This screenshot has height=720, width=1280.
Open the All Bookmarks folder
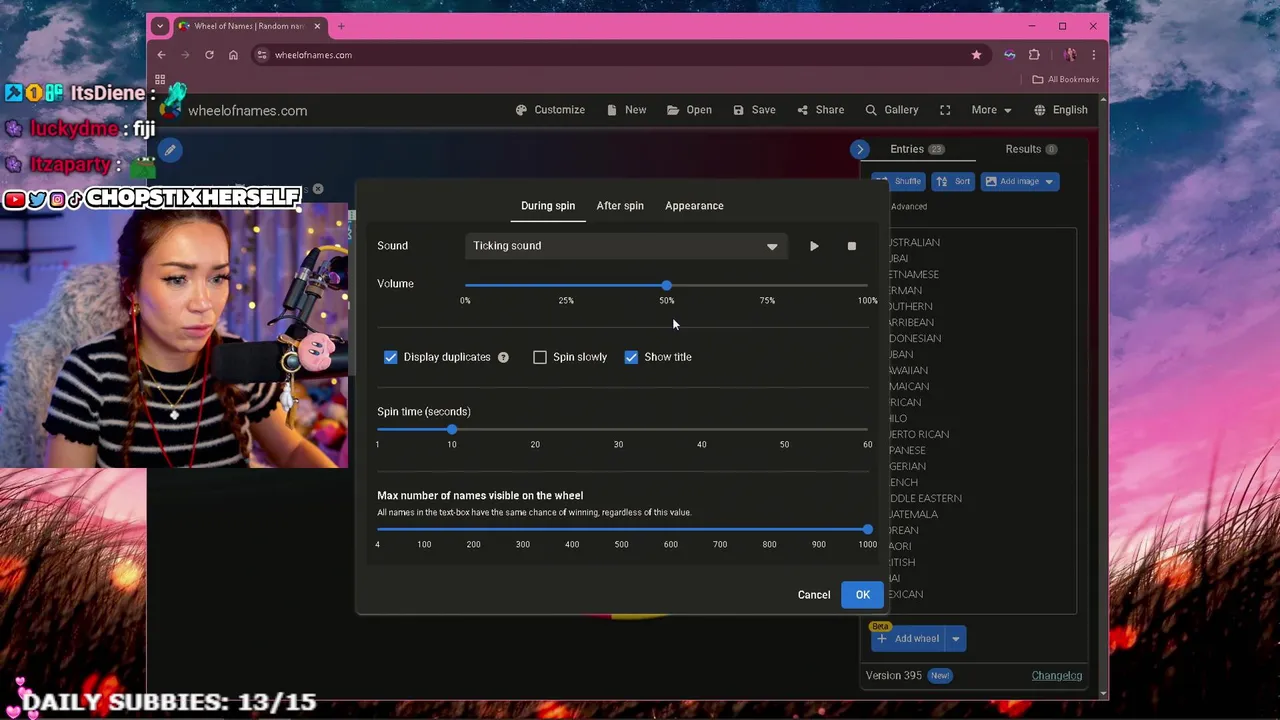coord(1066,79)
